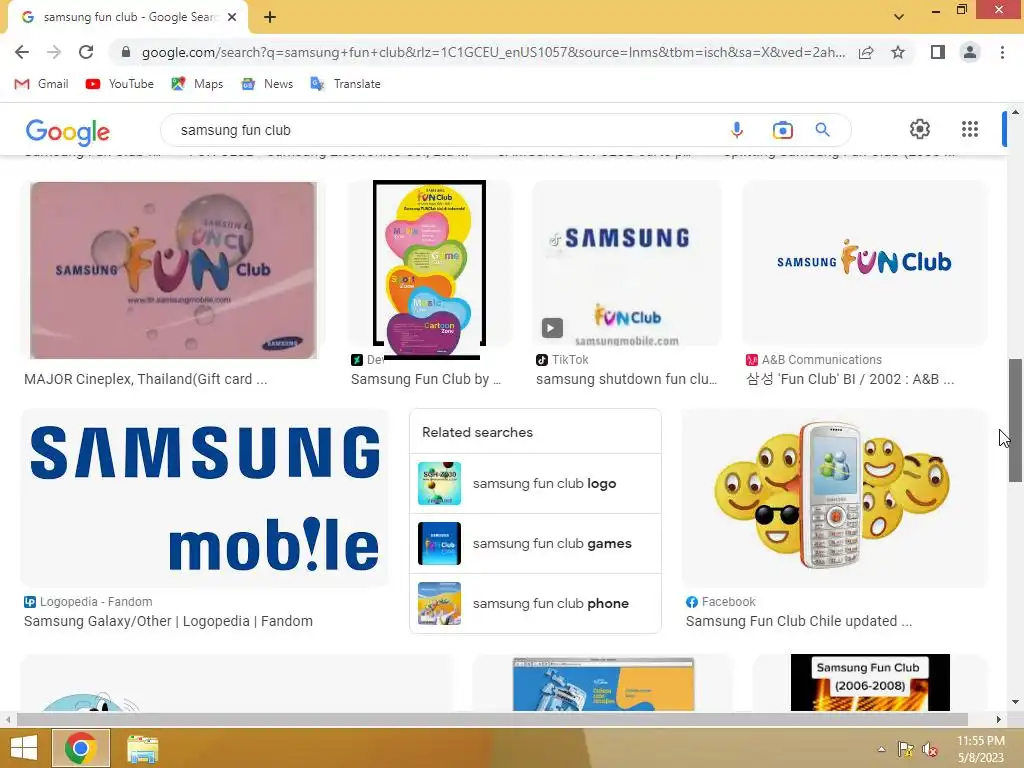The image size is (1024, 768).
Task: Select related search samsung fun club logo
Action: tap(536, 483)
